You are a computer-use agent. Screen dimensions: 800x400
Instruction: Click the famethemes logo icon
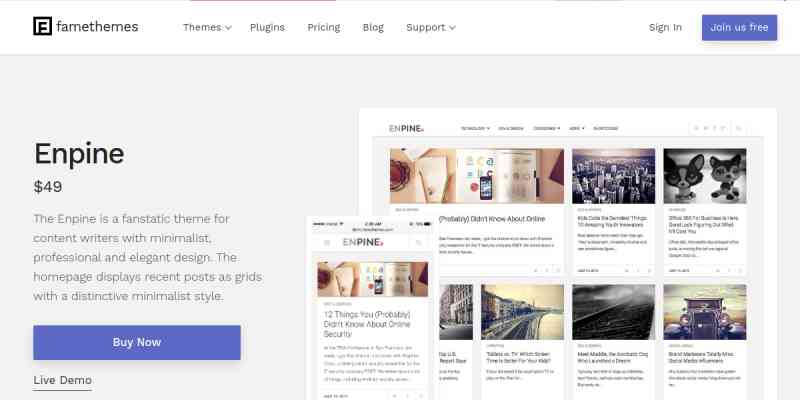(42, 26)
